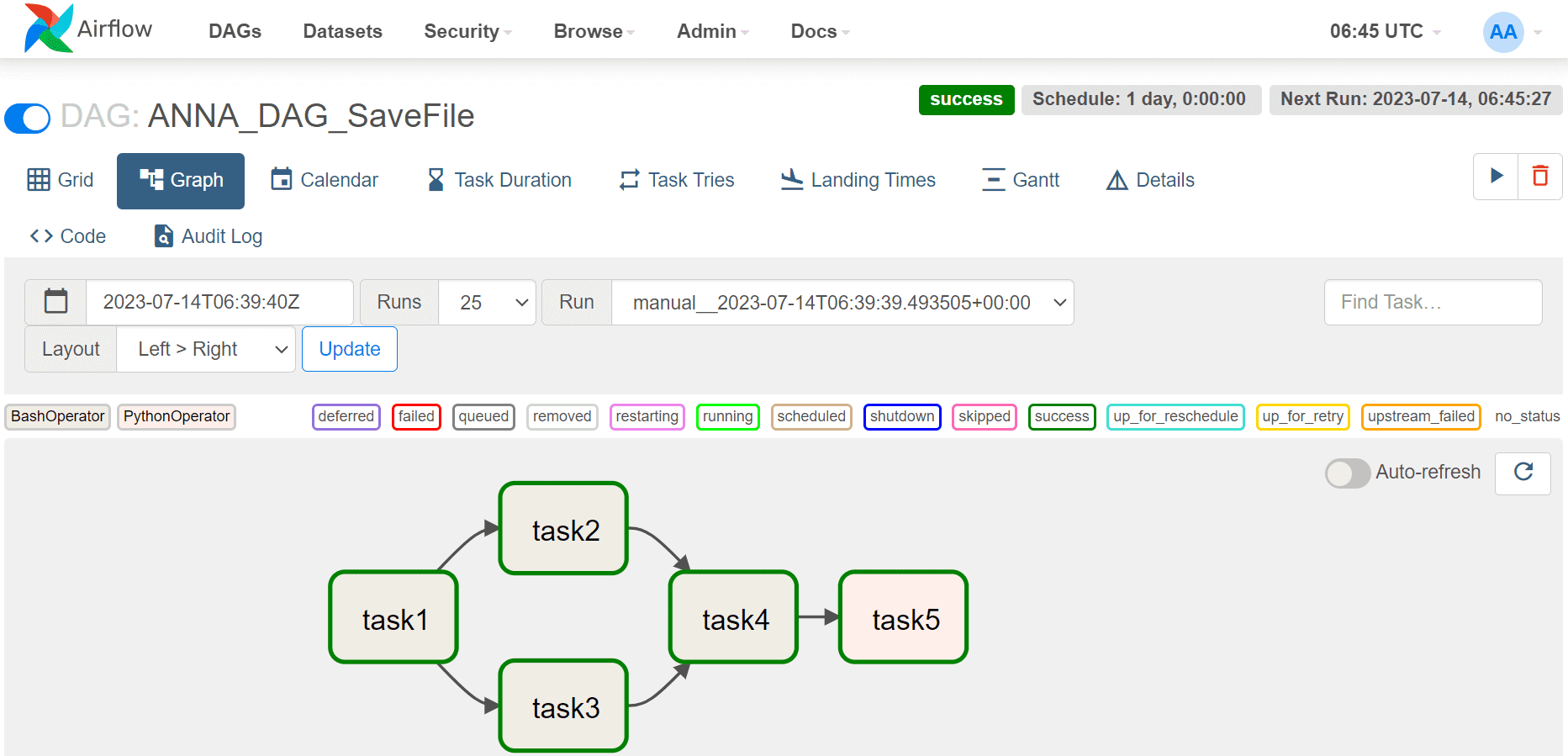Delete the DAG using the trash icon
The height and width of the screenshot is (756, 1568).
[x=1540, y=176]
